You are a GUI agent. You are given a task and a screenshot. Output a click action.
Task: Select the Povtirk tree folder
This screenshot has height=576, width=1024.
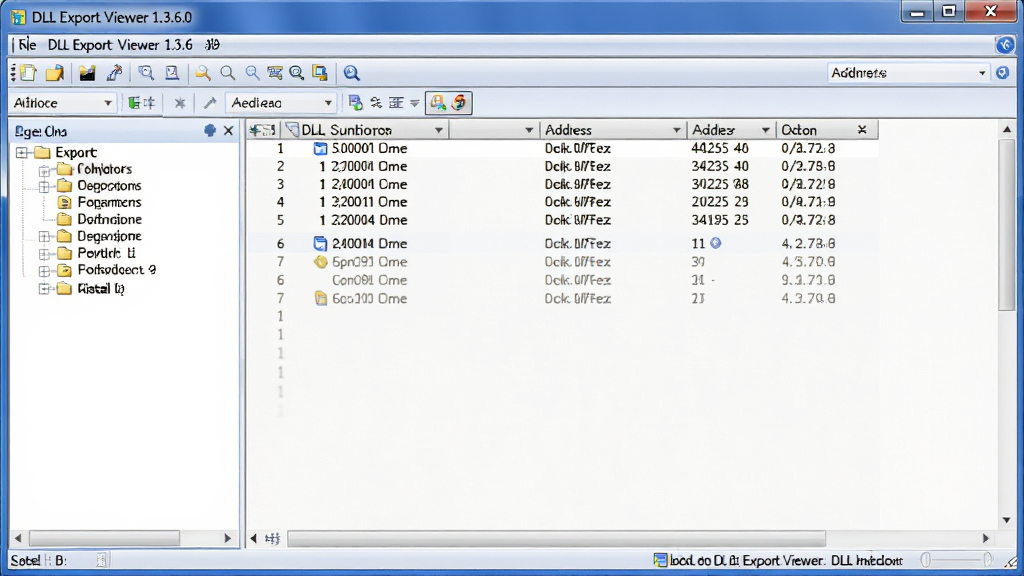coord(106,253)
